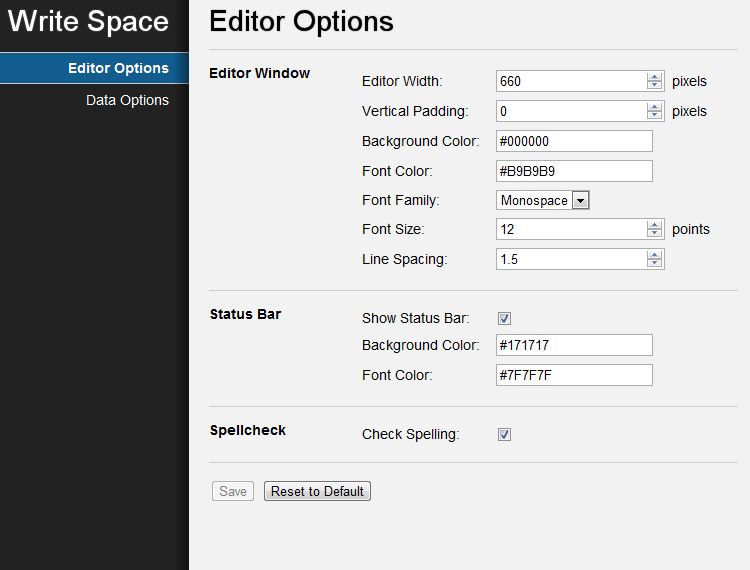This screenshot has height=570, width=750.
Task: Increase Editor Width with up arrow
Action: pyautogui.click(x=654, y=77)
